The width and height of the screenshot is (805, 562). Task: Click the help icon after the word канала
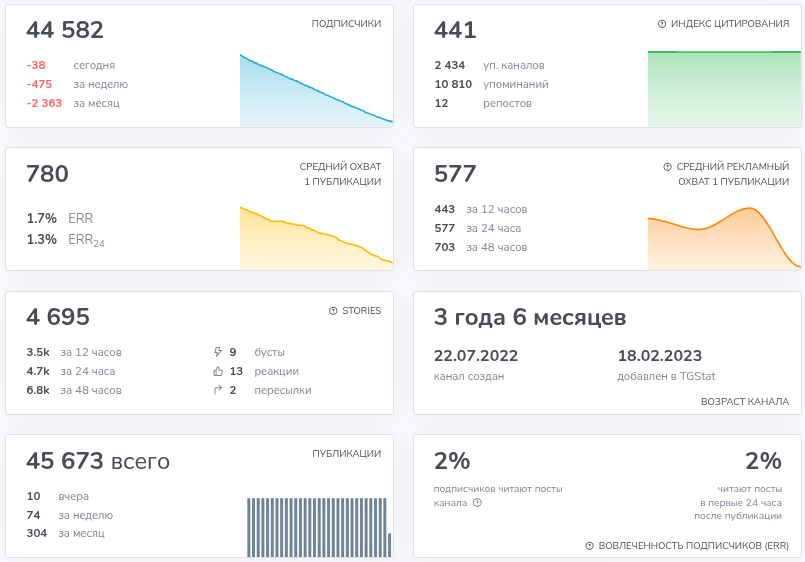(477, 503)
